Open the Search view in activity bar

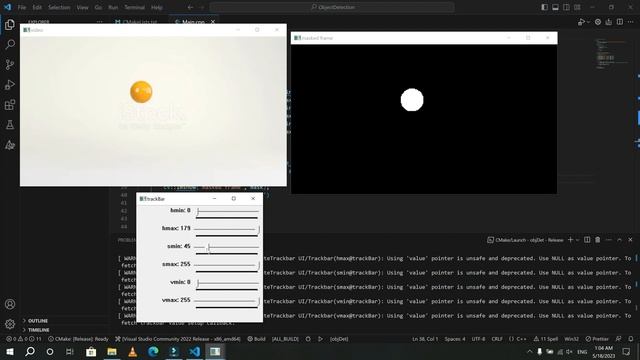(x=10, y=44)
